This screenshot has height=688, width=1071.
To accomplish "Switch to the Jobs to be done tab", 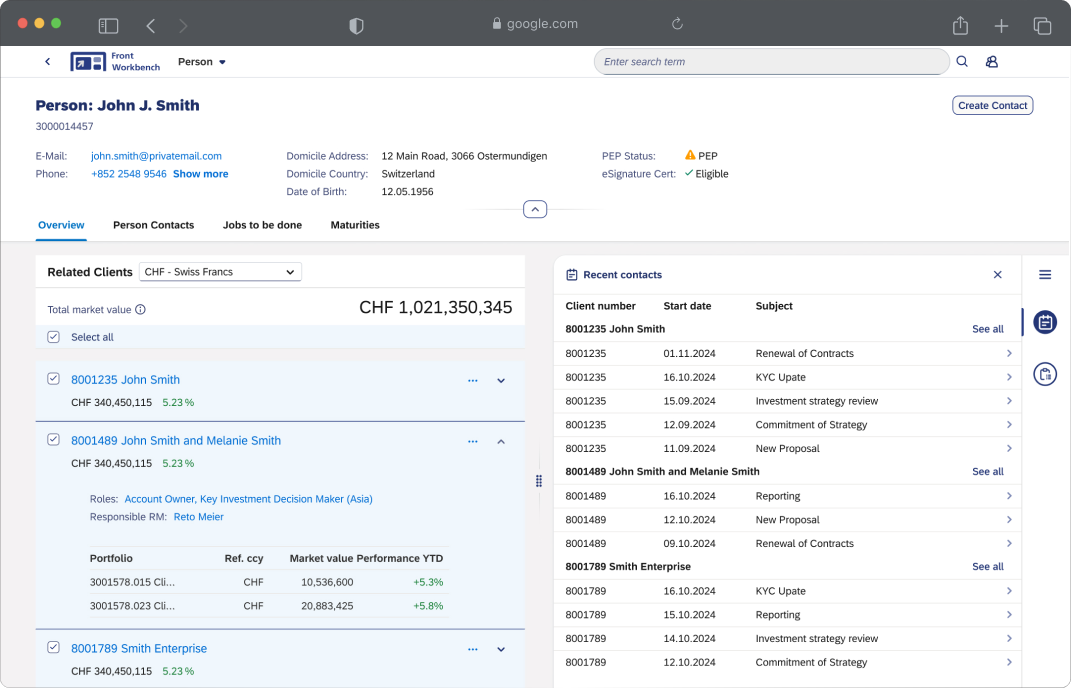I will (x=262, y=225).
